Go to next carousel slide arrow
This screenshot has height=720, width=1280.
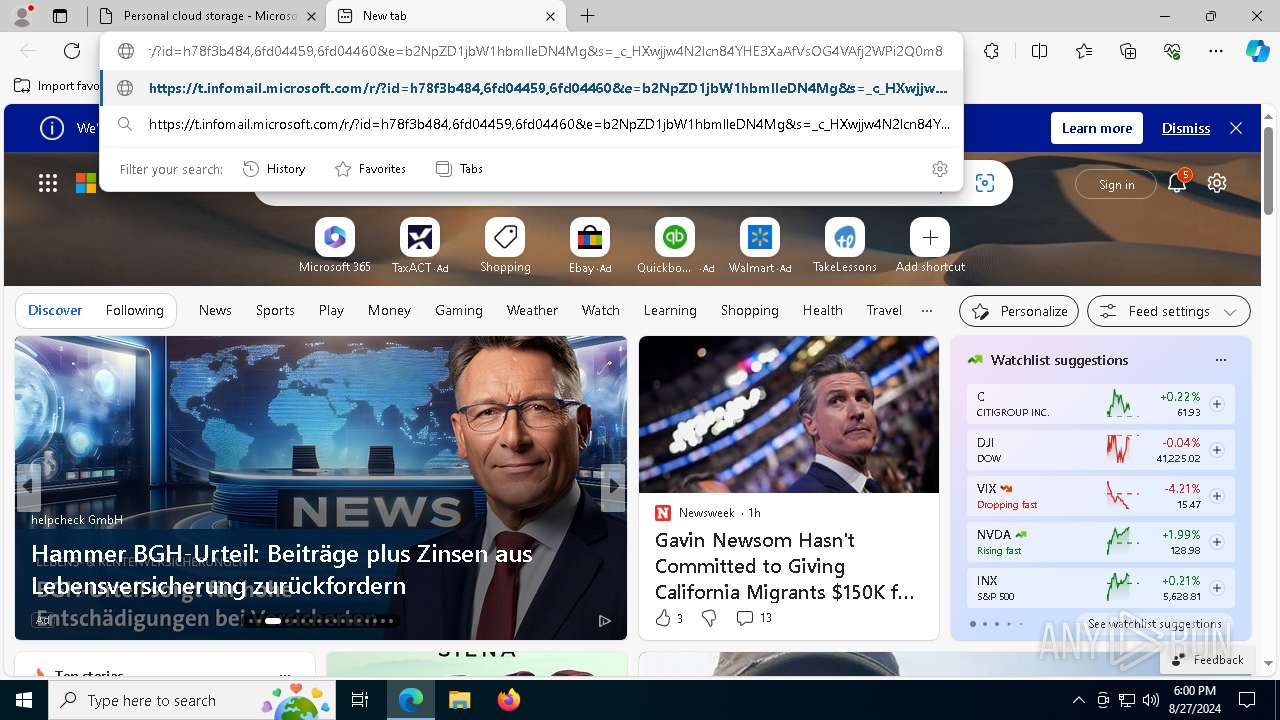pos(612,486)
